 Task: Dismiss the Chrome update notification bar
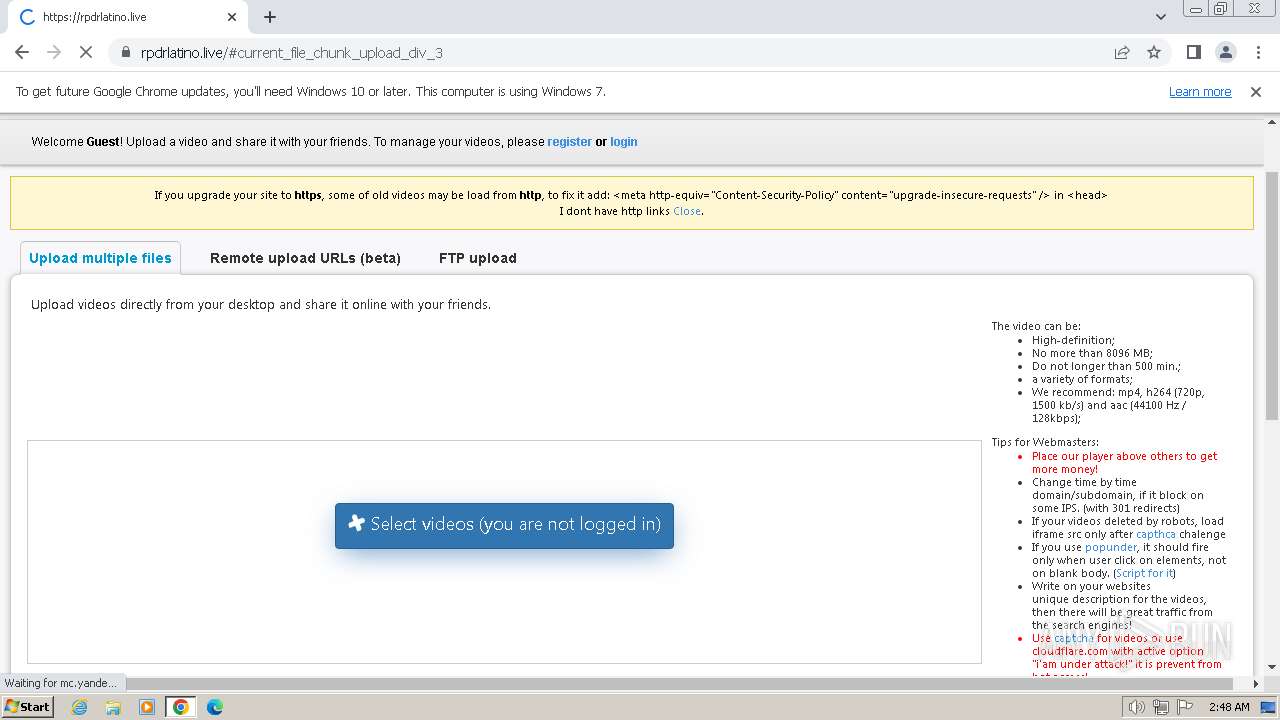point(1256,91)
